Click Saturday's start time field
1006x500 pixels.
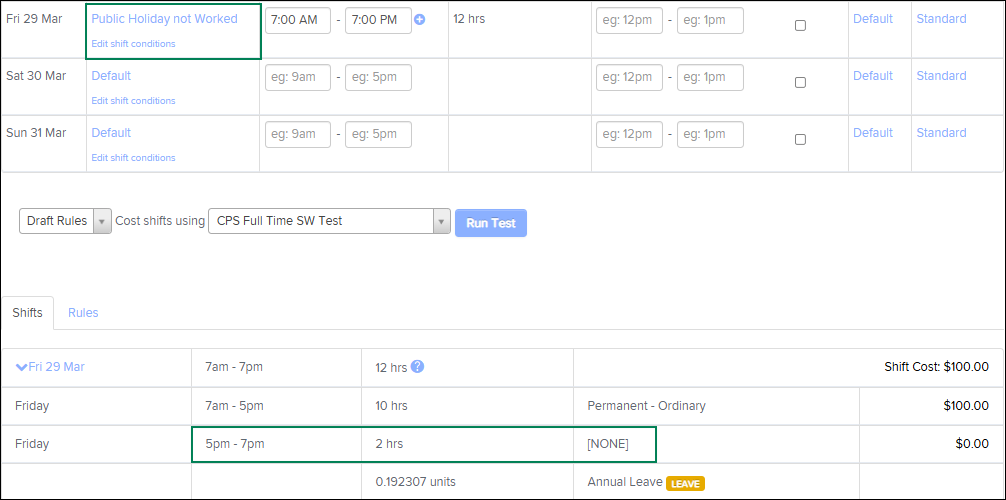(298, 78)
